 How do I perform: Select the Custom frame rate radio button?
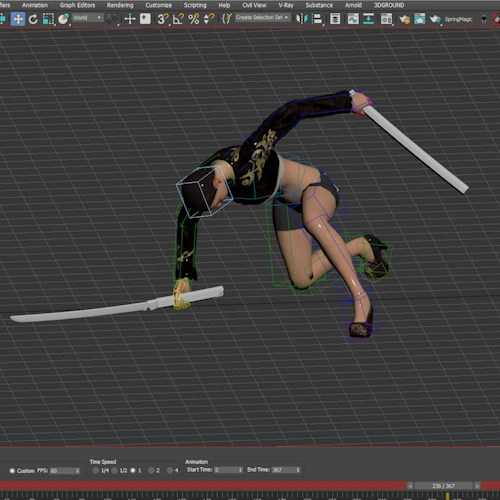click(12, 471)
